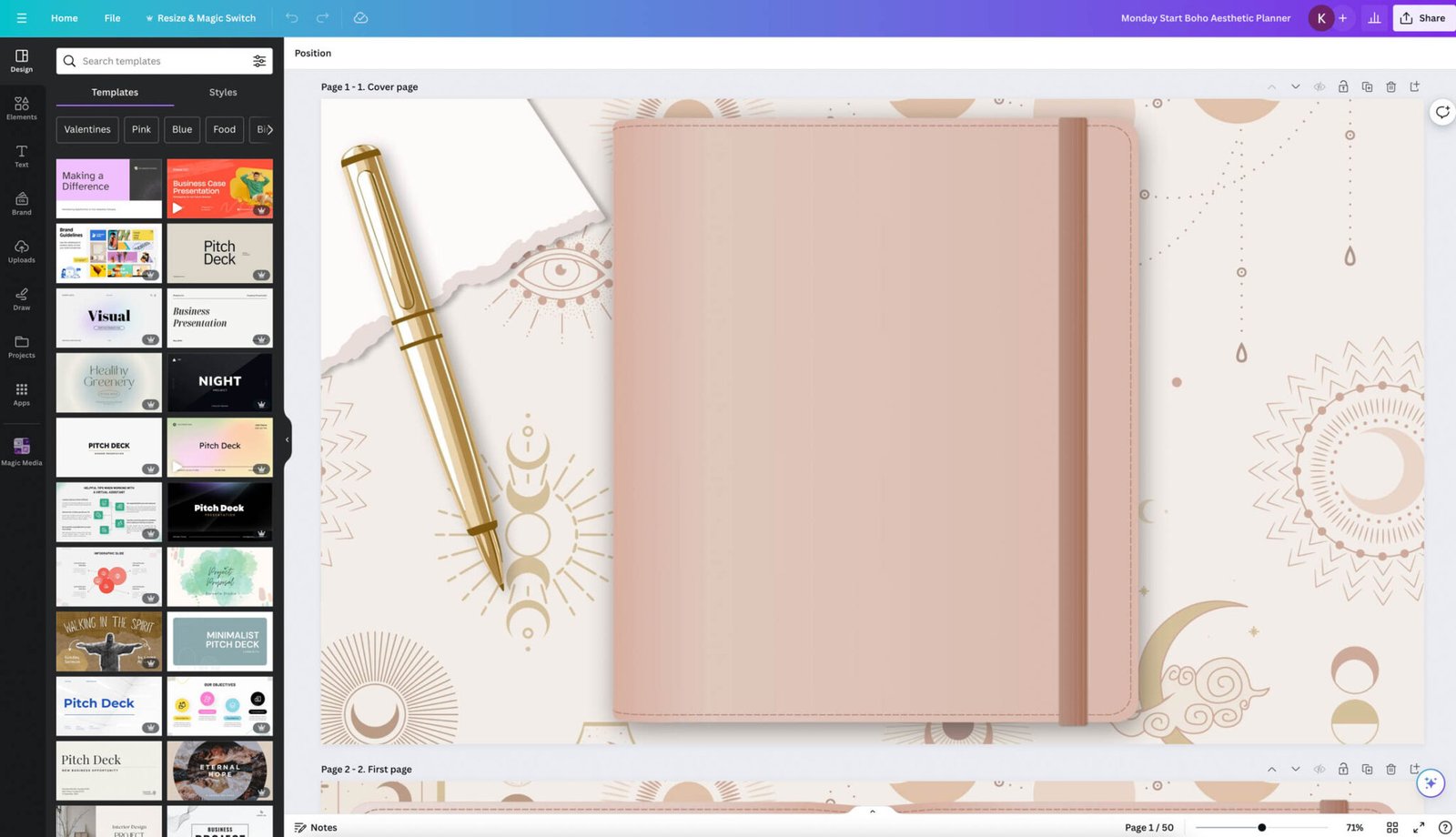Open Resize & Magic Switch
Viewport: 1456px width, 837px height.
point(200,18)
